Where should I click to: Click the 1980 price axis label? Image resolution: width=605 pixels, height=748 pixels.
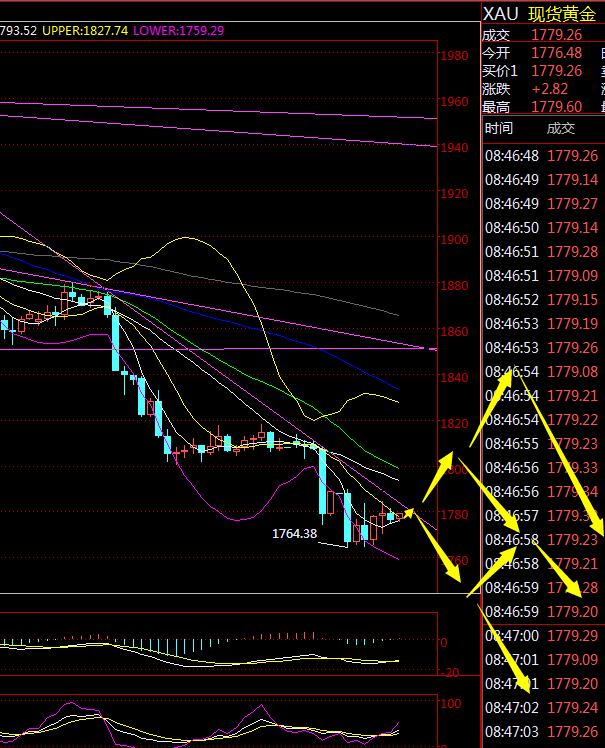[454, 56]
